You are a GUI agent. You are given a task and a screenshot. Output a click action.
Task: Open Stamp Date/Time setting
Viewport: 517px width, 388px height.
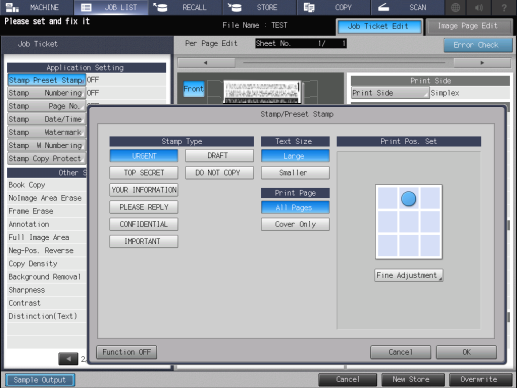[46, 119]
